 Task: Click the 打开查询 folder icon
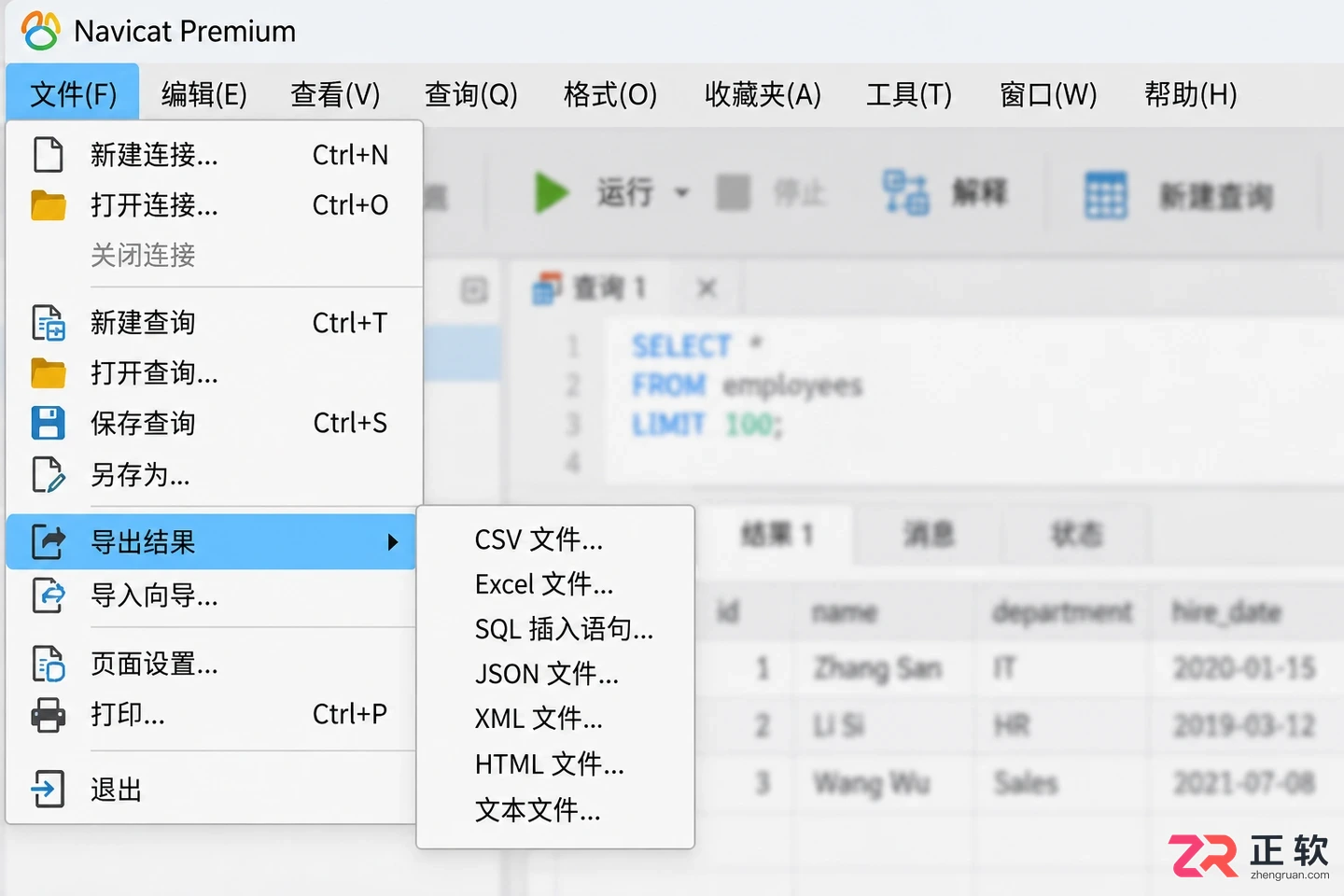point(49,373)
